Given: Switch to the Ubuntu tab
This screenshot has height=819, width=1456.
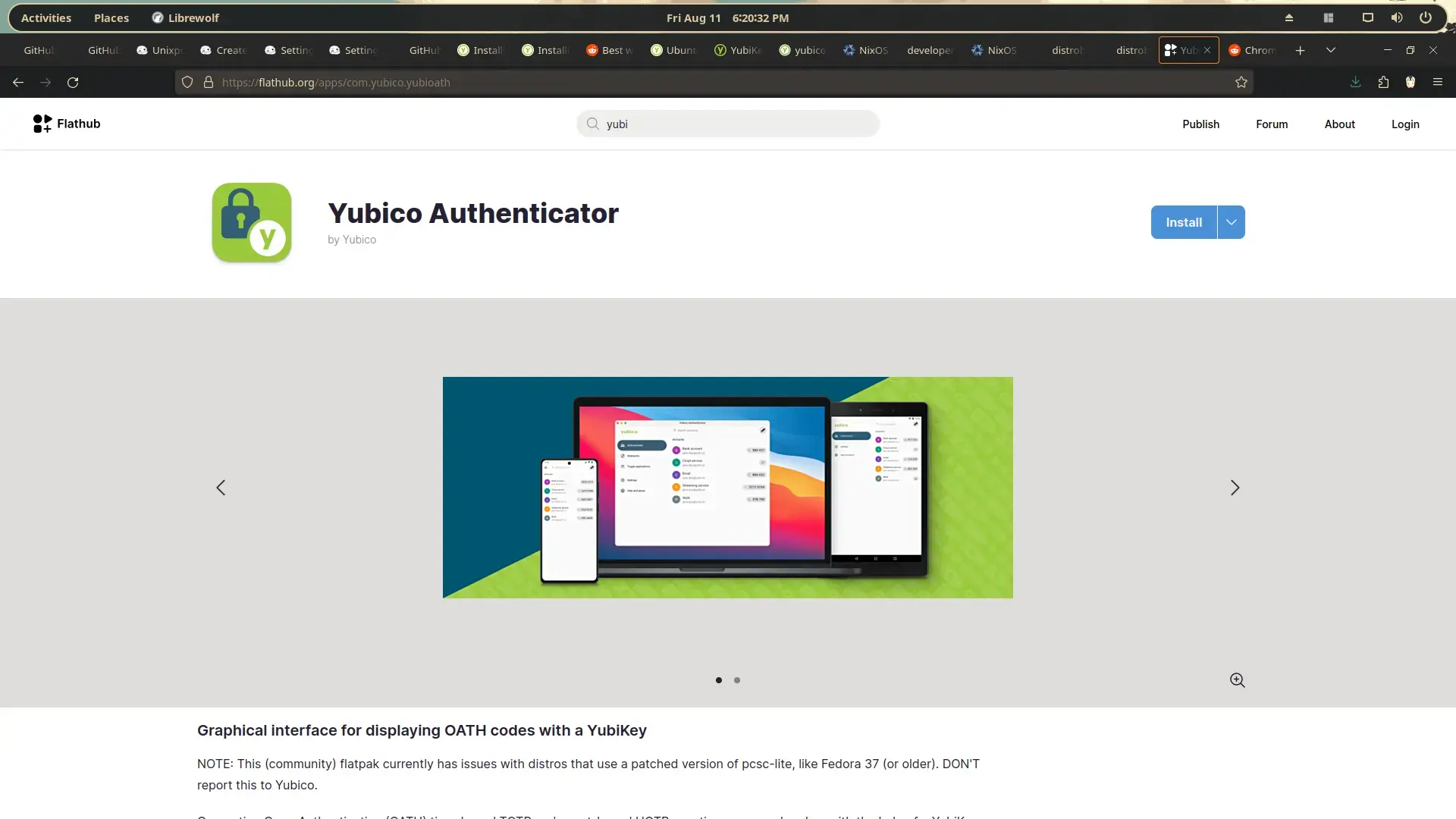Looking at the screenshot, I should (x=675, y=51).
